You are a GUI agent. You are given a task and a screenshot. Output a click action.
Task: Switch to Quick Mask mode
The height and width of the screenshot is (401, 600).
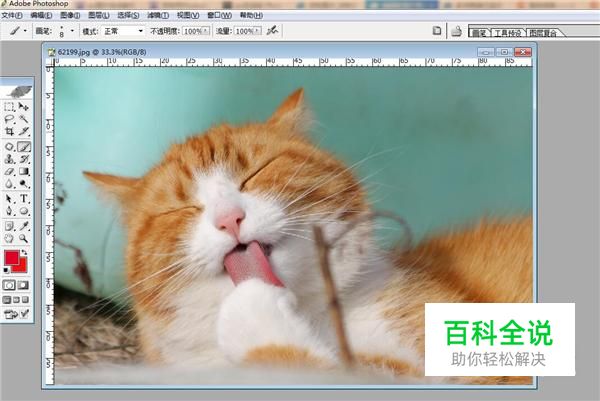[23, 285]
